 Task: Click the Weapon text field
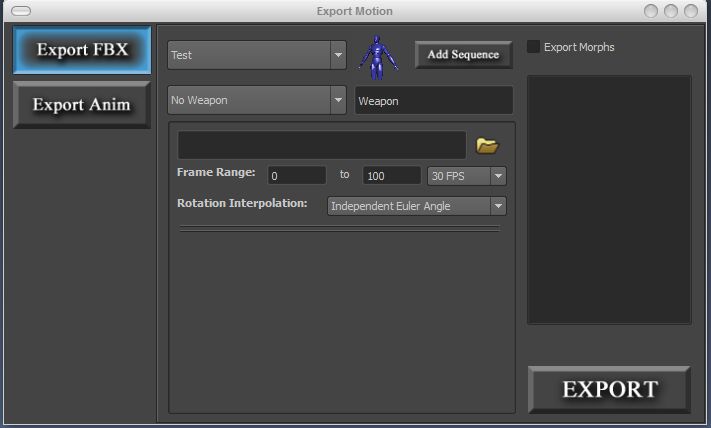[434, 101]
